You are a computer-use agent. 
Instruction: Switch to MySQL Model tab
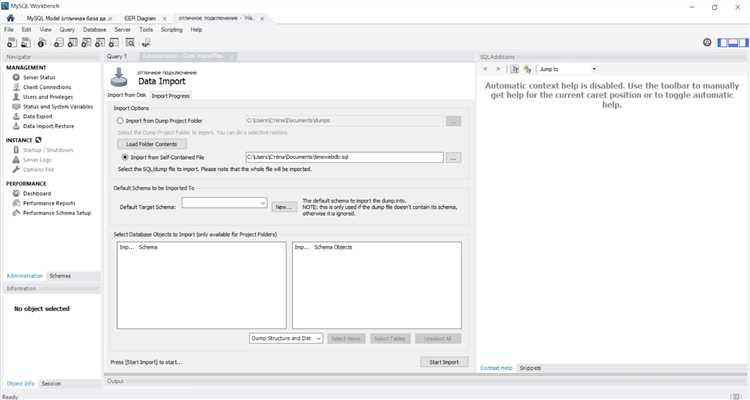66,18
